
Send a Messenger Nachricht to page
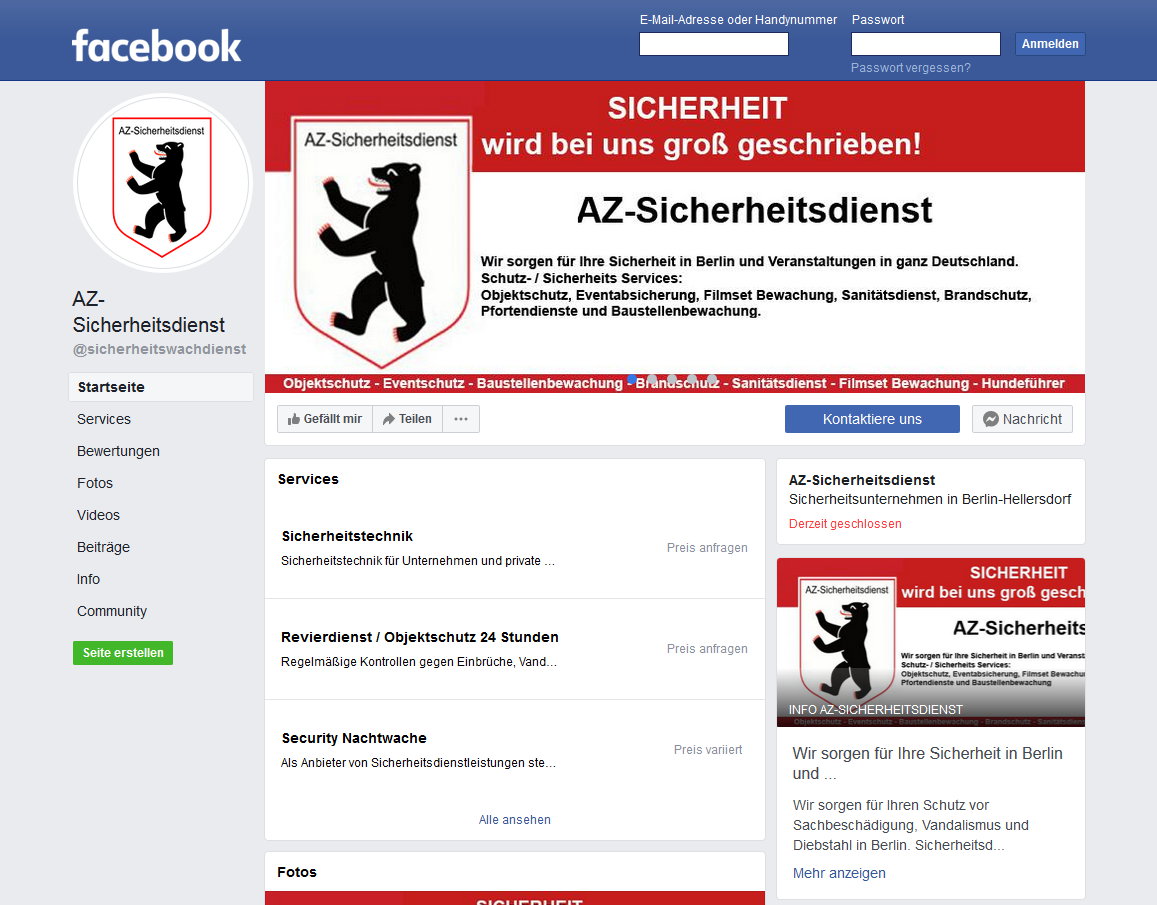(x=1022, y=419)
